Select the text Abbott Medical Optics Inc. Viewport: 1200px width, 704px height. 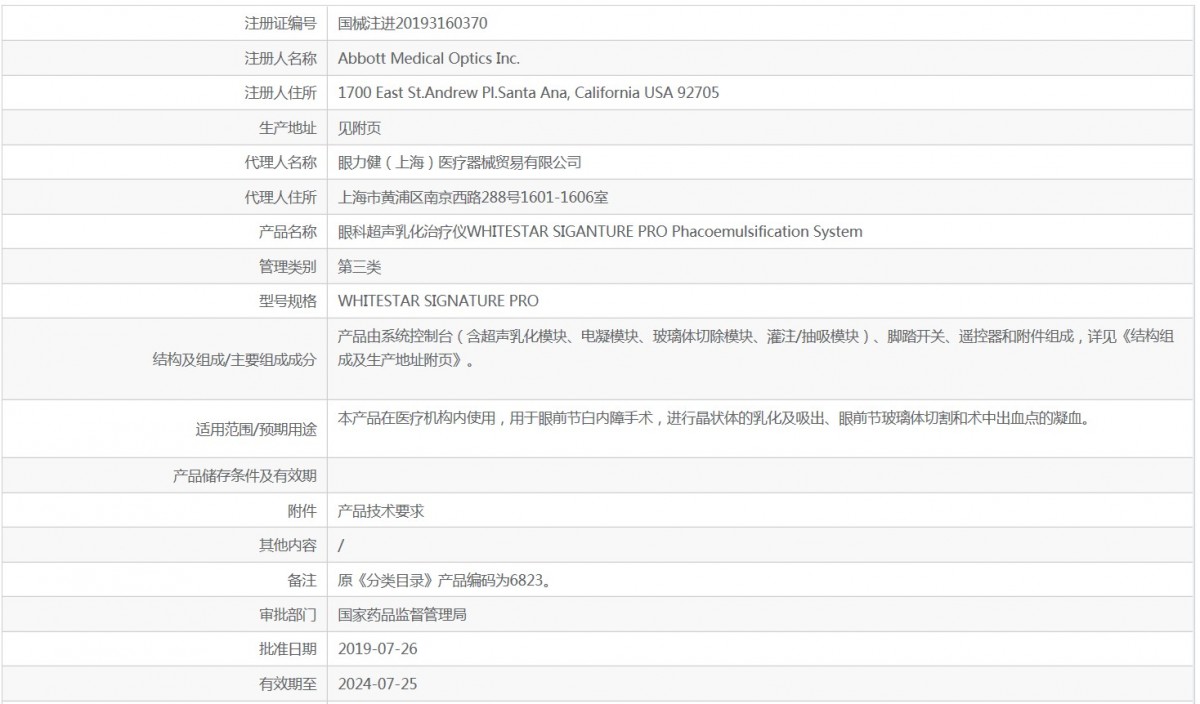429,58
